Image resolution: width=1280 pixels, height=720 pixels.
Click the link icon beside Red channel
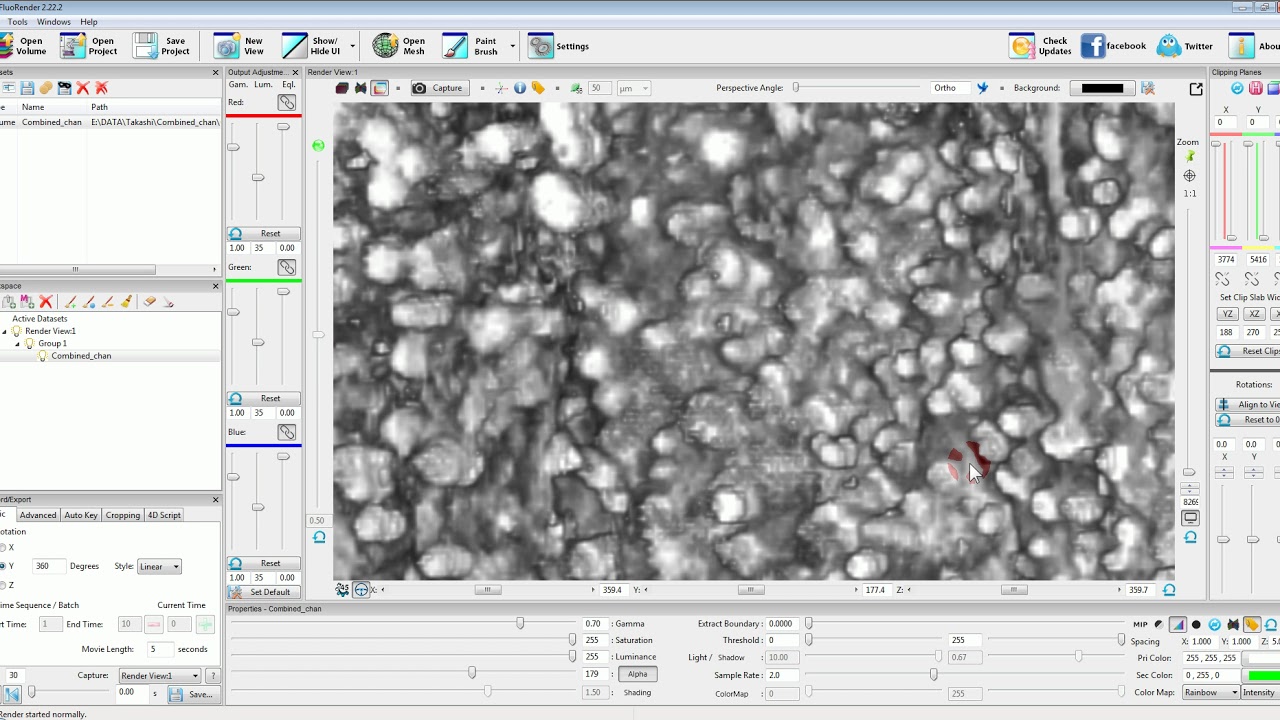(x=287, y=103)
